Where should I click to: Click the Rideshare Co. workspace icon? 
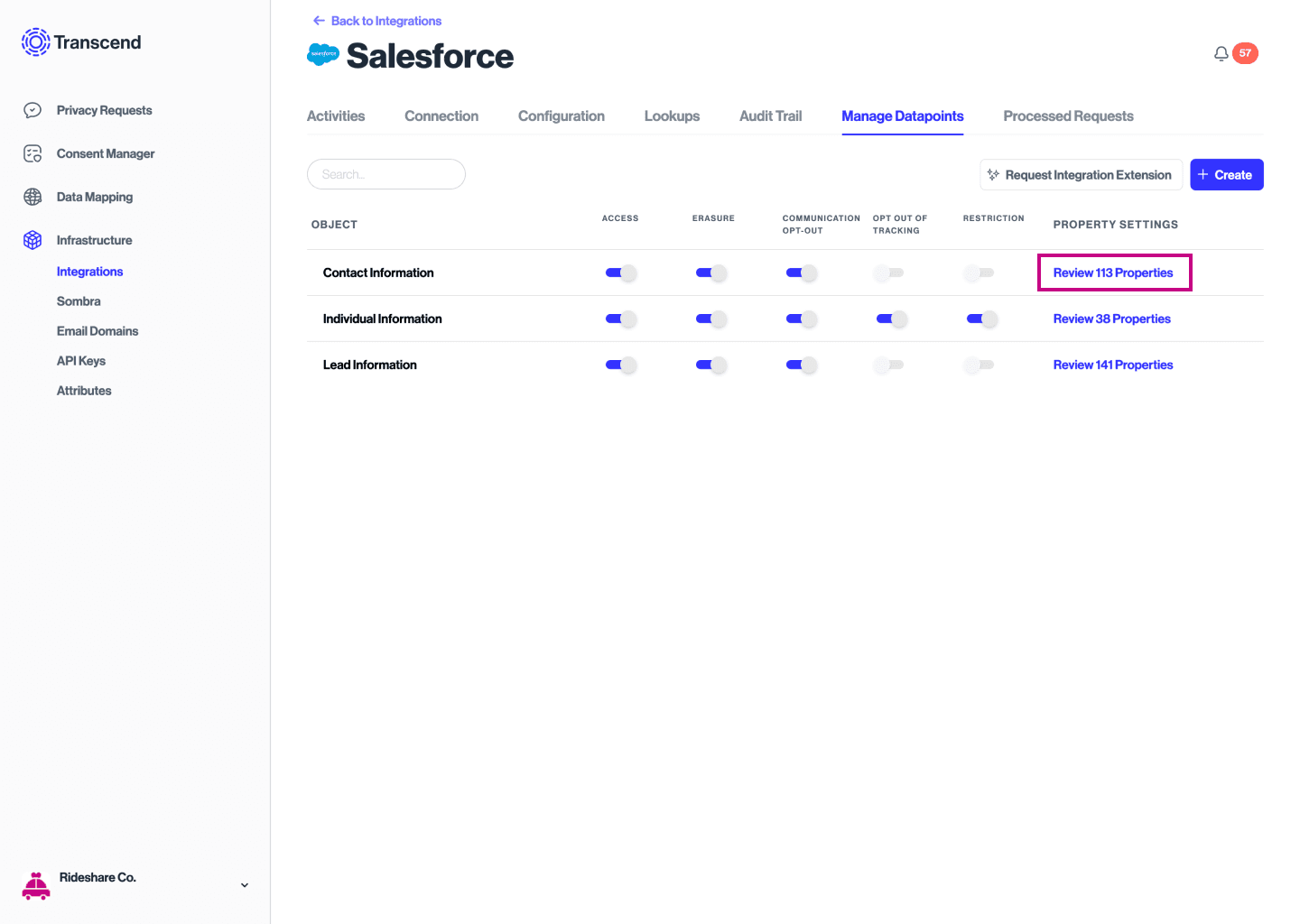36,885
